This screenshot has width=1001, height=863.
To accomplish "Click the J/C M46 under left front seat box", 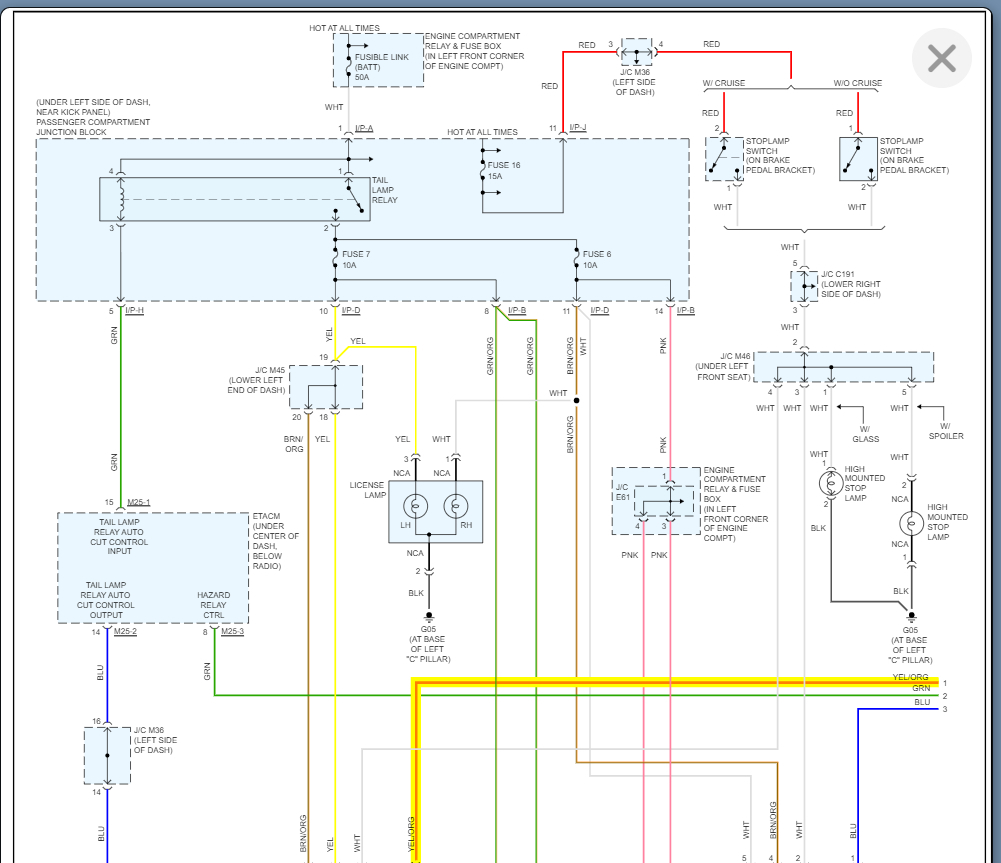I will point(842,367).
